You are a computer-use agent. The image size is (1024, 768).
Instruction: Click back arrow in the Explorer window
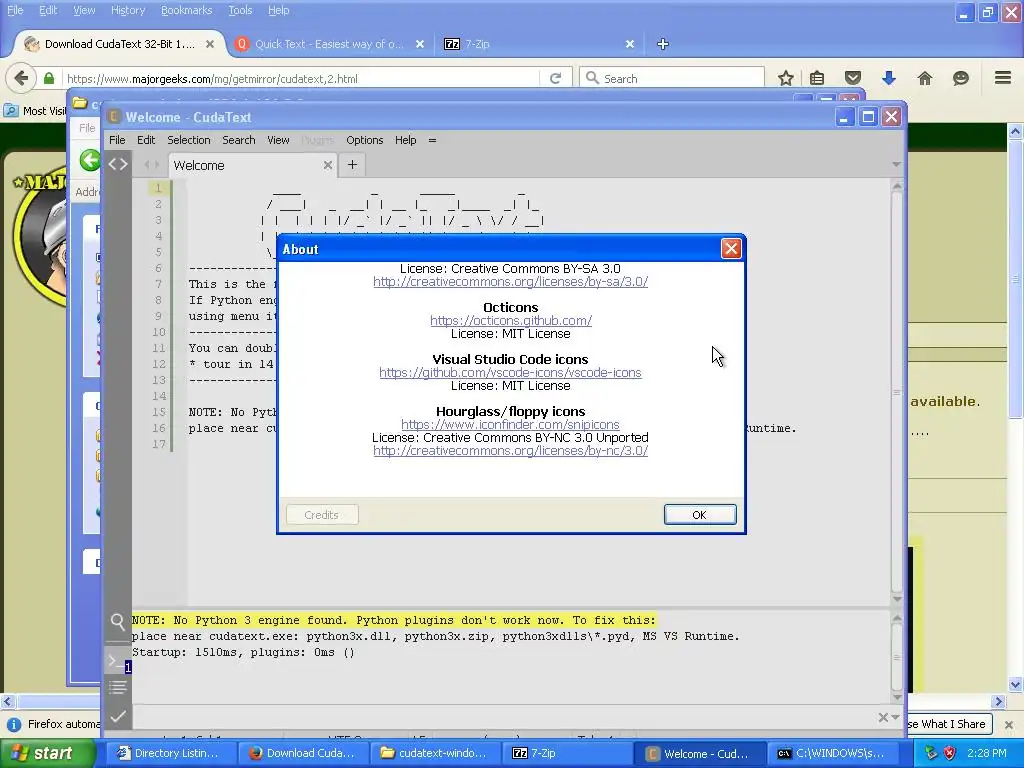pyautogui.click(x=89, y=160)
